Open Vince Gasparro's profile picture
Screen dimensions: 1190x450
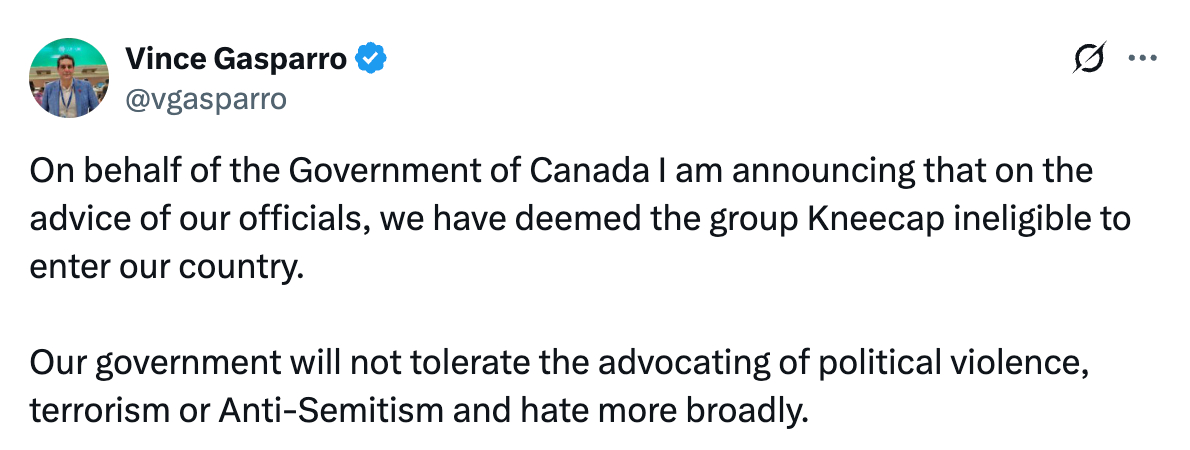point(70,78)
